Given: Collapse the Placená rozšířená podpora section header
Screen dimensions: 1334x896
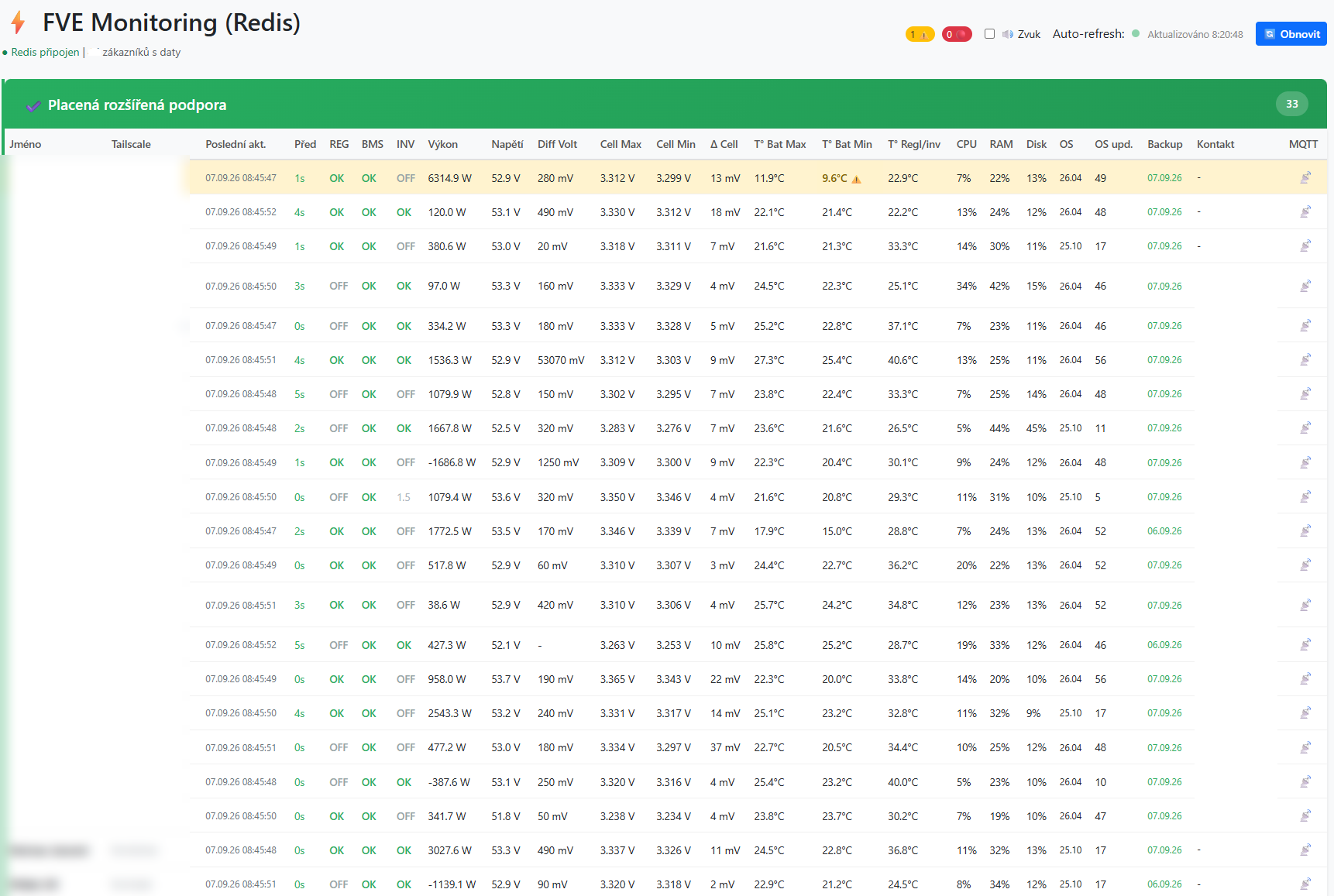Looking at the screenshot, I should tap(665, 105).
